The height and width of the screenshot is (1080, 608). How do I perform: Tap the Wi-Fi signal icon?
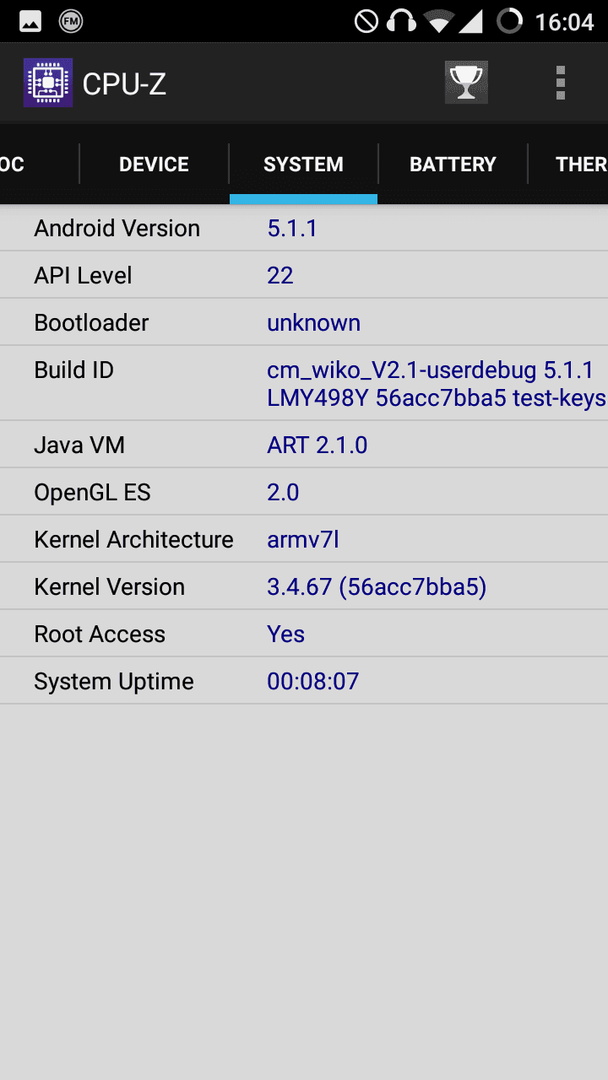pos(439,23)
